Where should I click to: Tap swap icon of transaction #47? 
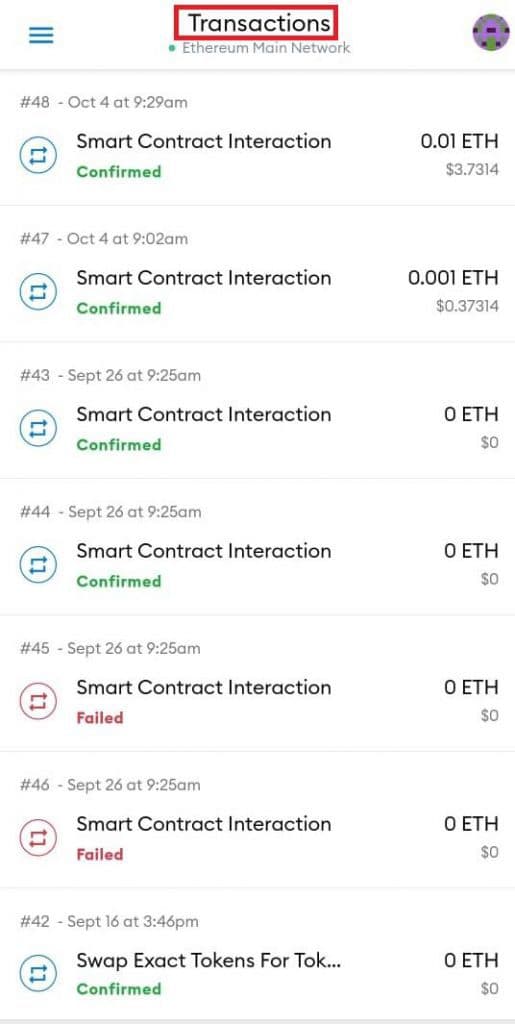point(38,292)
